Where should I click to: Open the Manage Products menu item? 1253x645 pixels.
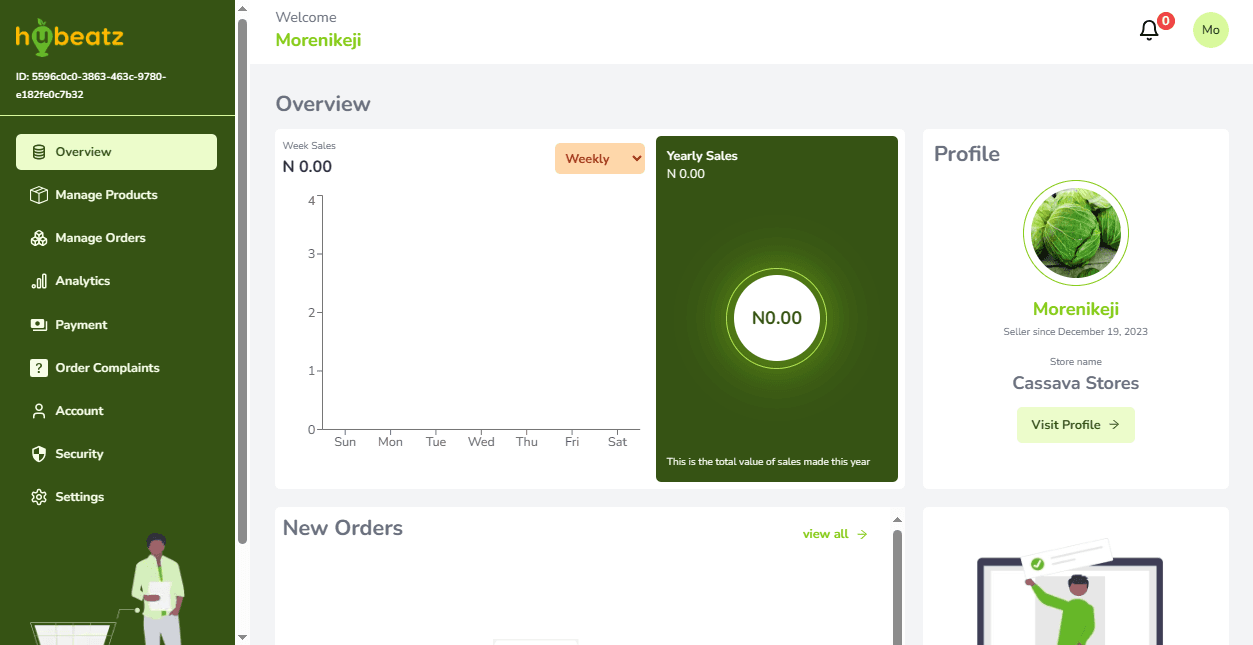106,195
